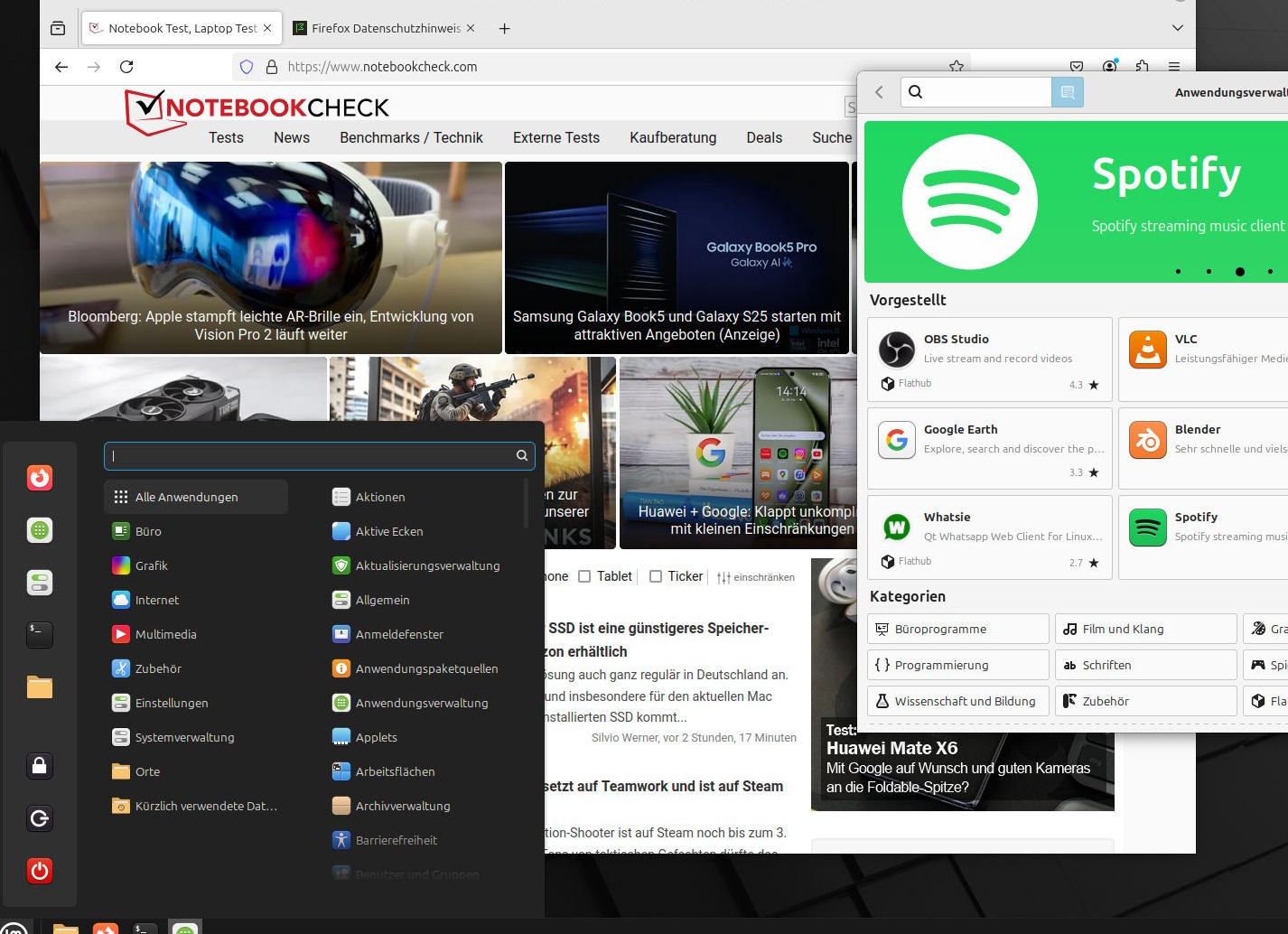1288x934 pixels.
Task: Click the padlock site info icon in the address bar
Action: pos(271,67)
